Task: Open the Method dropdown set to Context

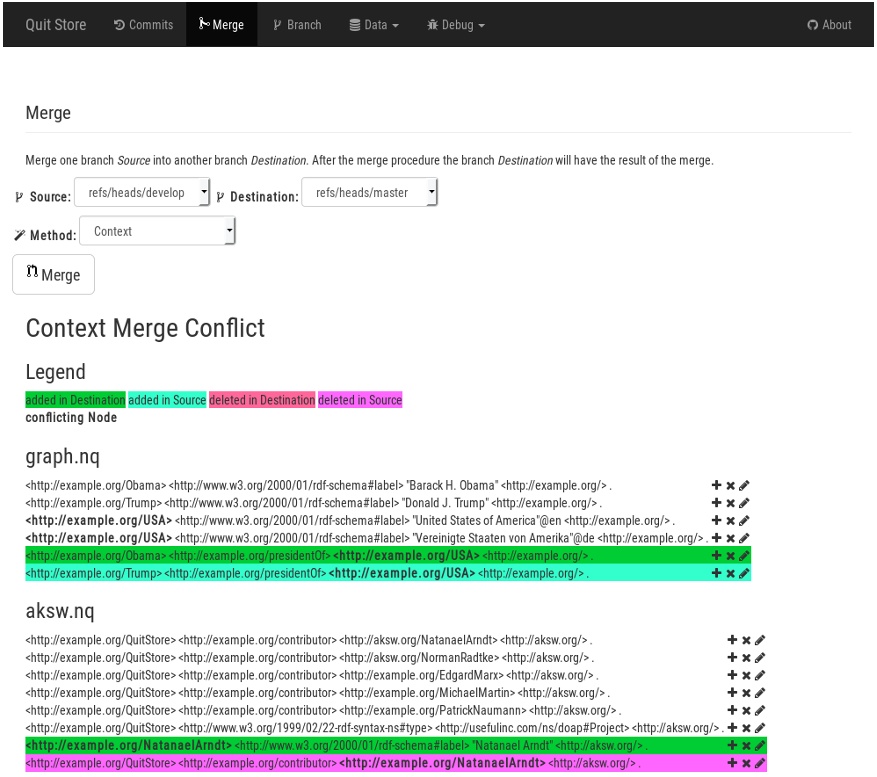Action: (x=157, y=231)
